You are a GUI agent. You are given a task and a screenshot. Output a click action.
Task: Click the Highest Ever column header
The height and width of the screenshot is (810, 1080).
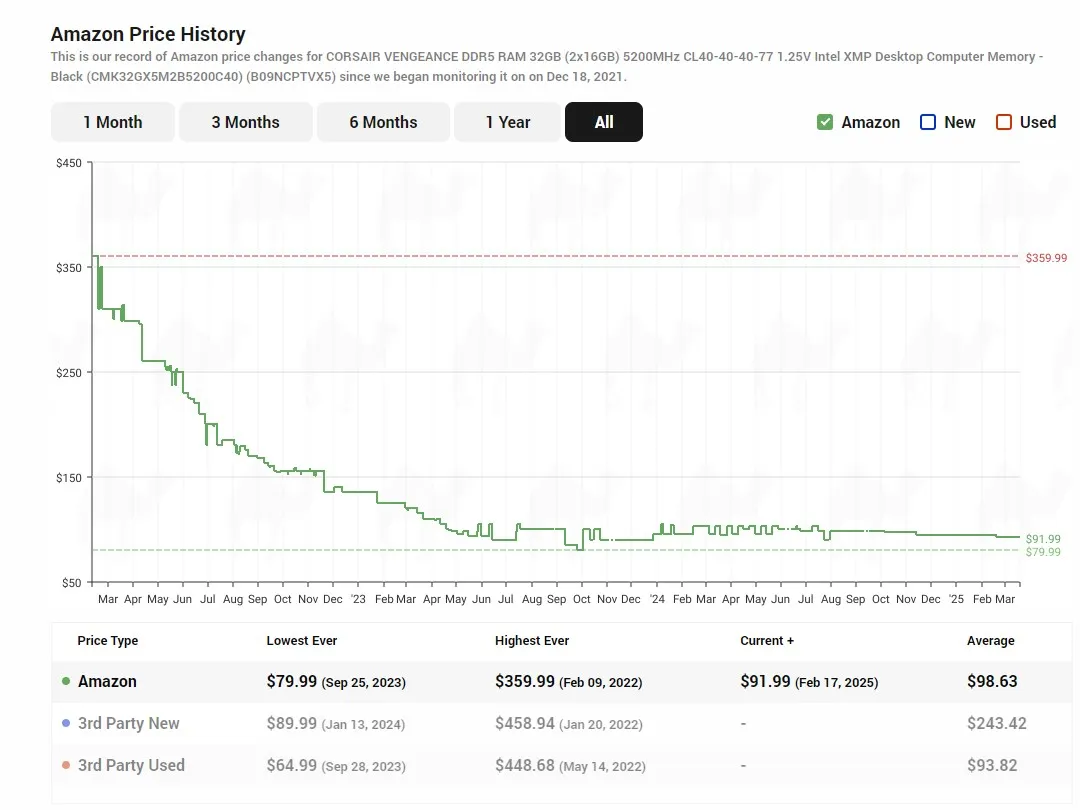point(532,641)
